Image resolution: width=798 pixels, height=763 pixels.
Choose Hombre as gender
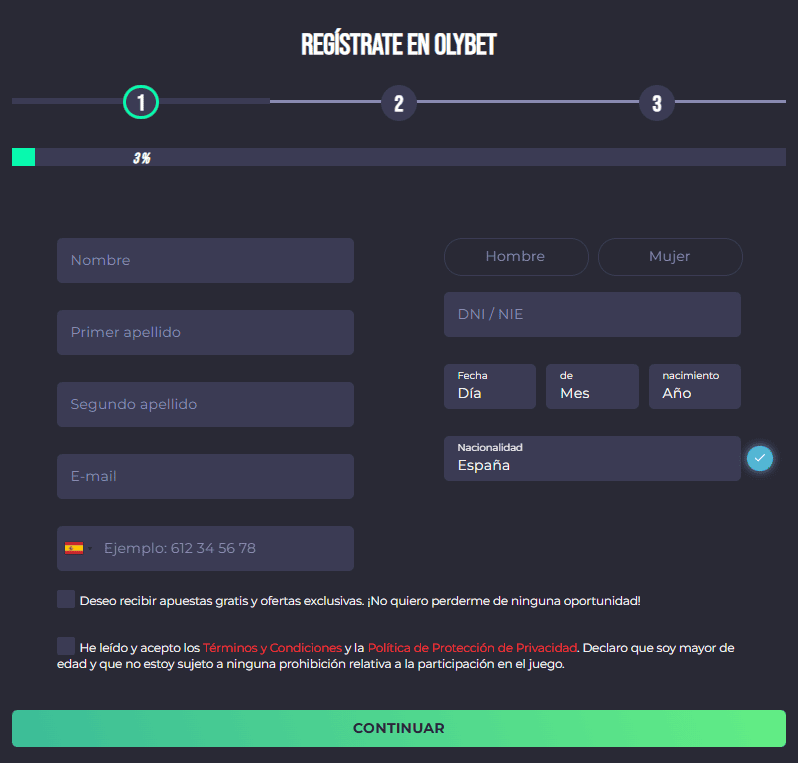coord(516,257)
